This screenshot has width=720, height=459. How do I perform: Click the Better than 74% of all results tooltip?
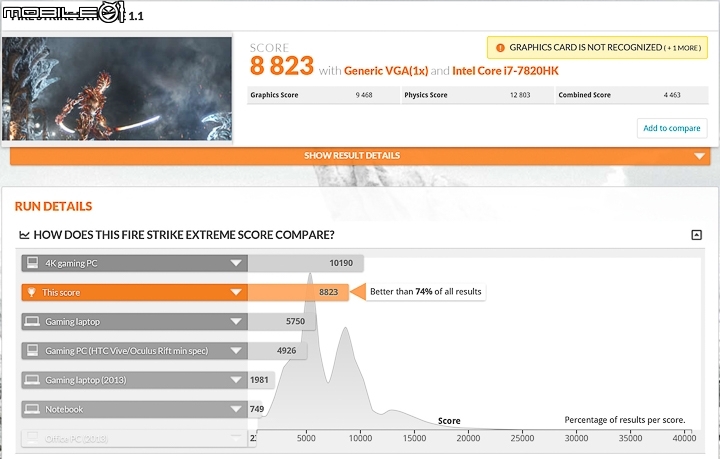click(426, 292)
